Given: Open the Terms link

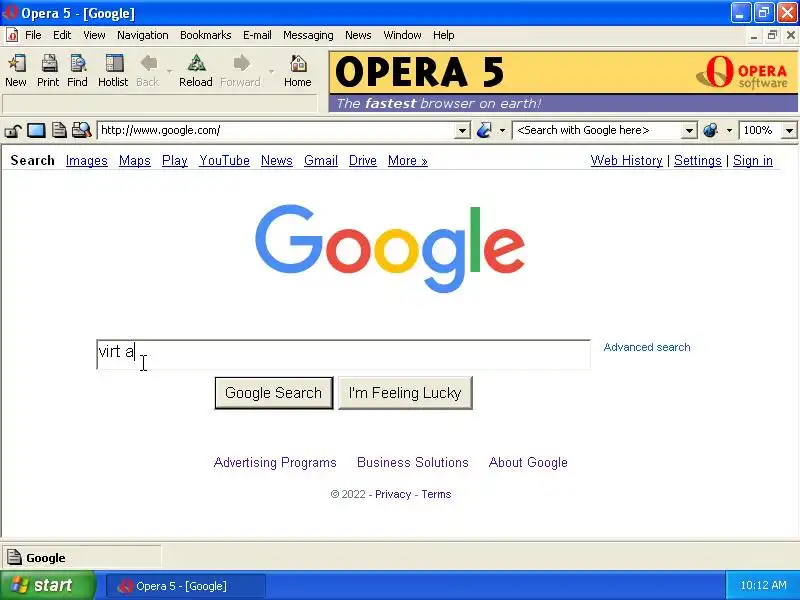Looking at the screenshot, I should (x=436, y=494).
